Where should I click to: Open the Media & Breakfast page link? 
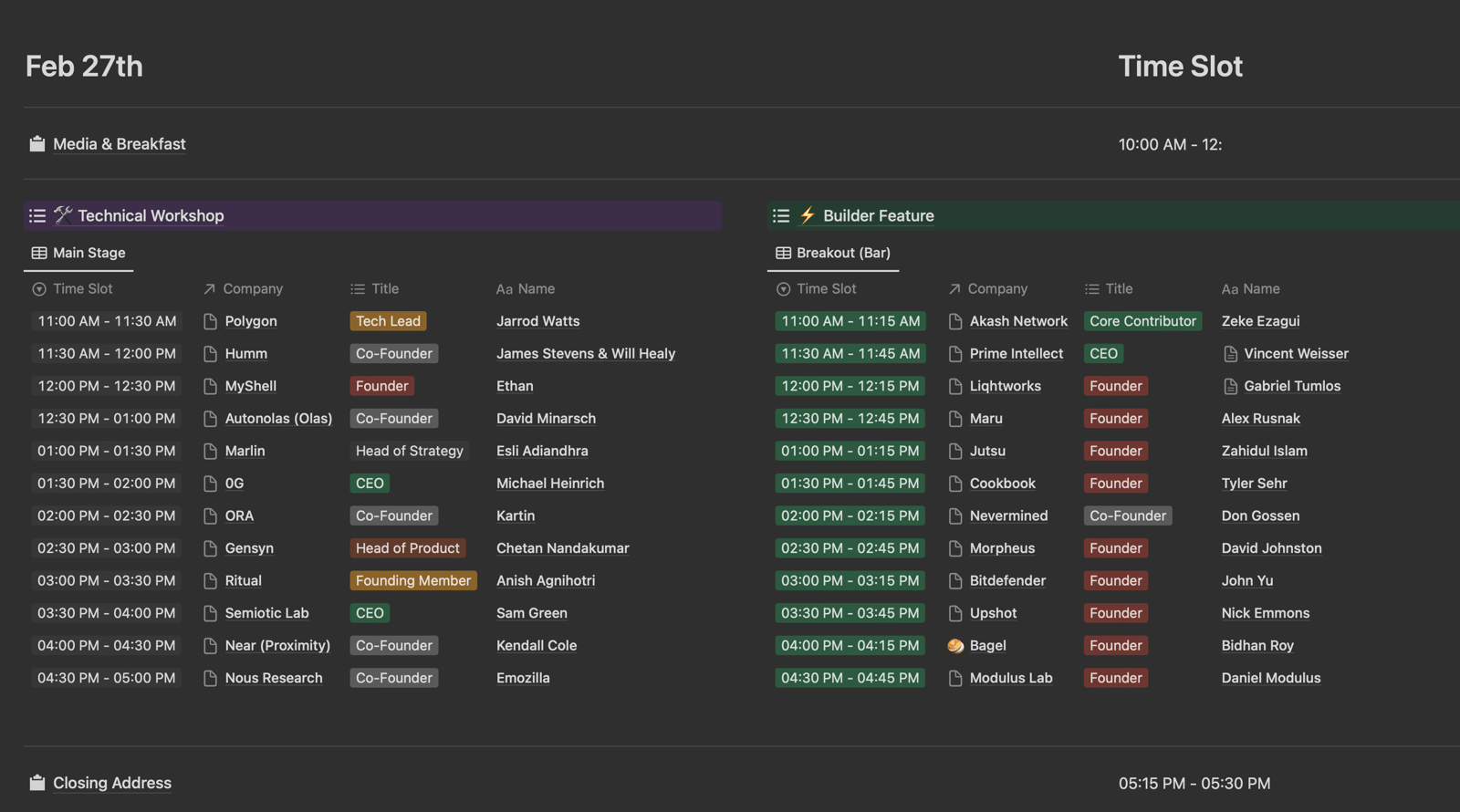tap(119, 144)
